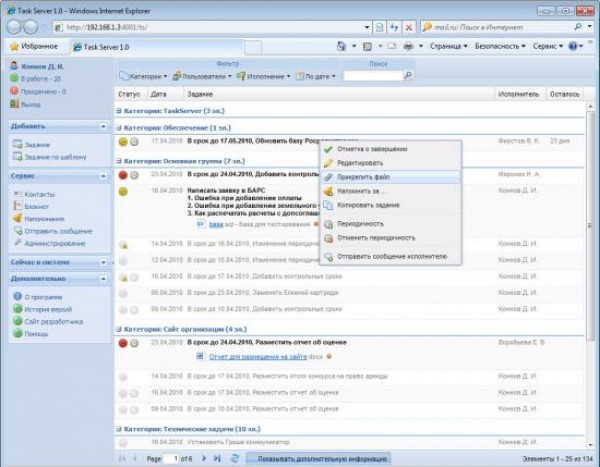This screenshot has width=600, height=467.
Task: Sort by the 'Статус' column header
Action: (129, 94)
